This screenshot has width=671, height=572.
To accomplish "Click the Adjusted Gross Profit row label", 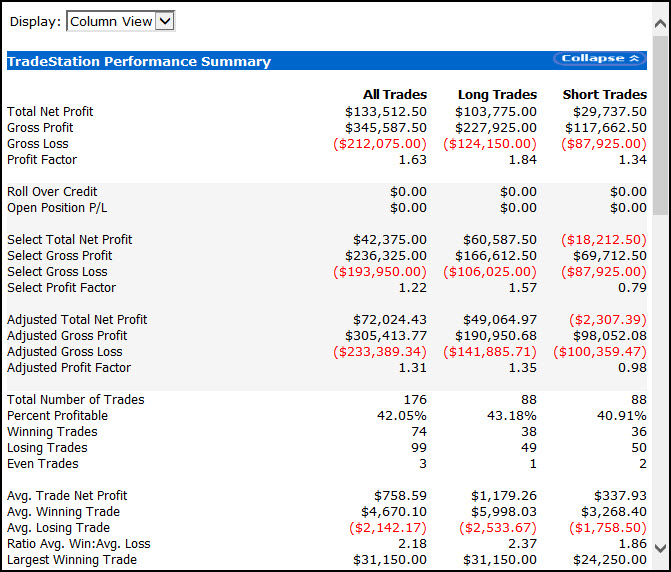I will [x=67, y=335].
